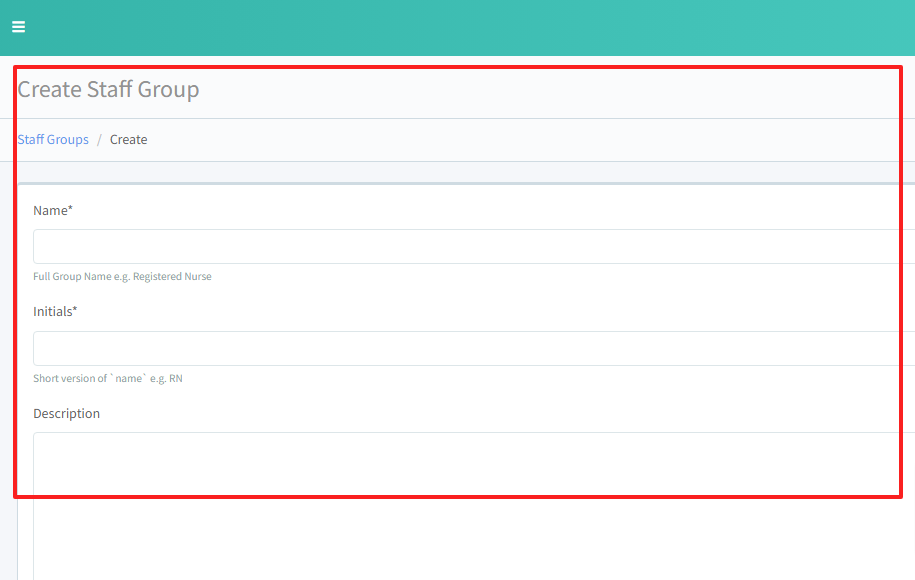Image resolution: width=915 pixels, height=580 pixels.
Task: Click the breadcrumb slash separator
Action: pyautogui.click(x=99, y=140)
